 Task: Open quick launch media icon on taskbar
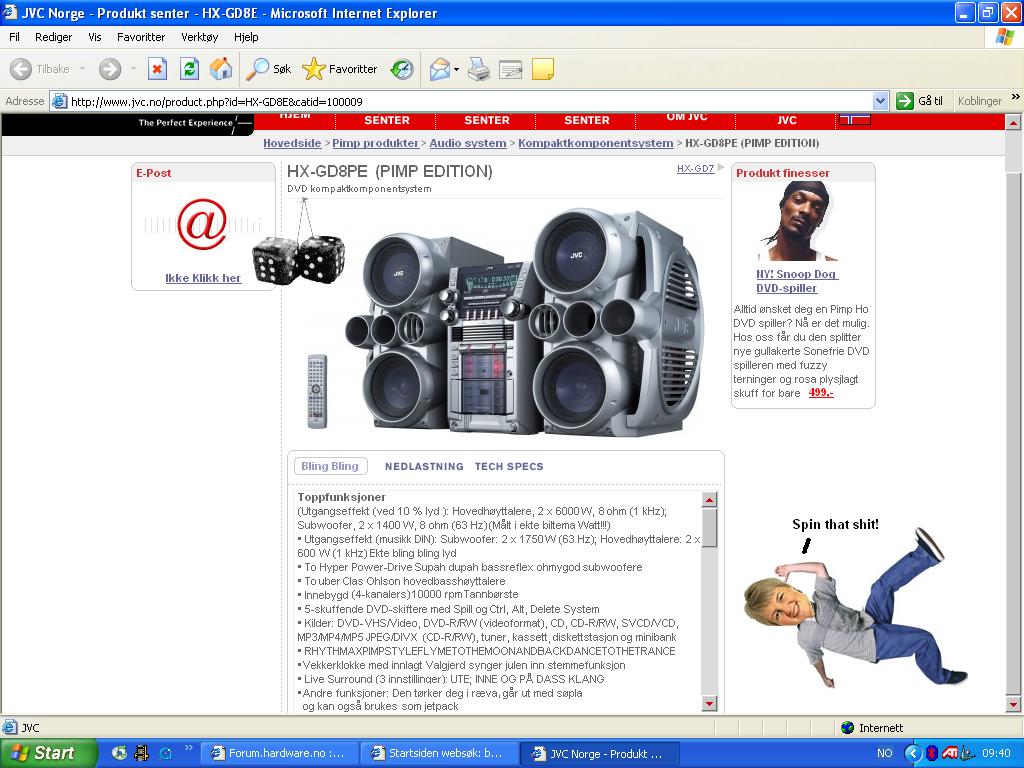click(x=141, y=753)
